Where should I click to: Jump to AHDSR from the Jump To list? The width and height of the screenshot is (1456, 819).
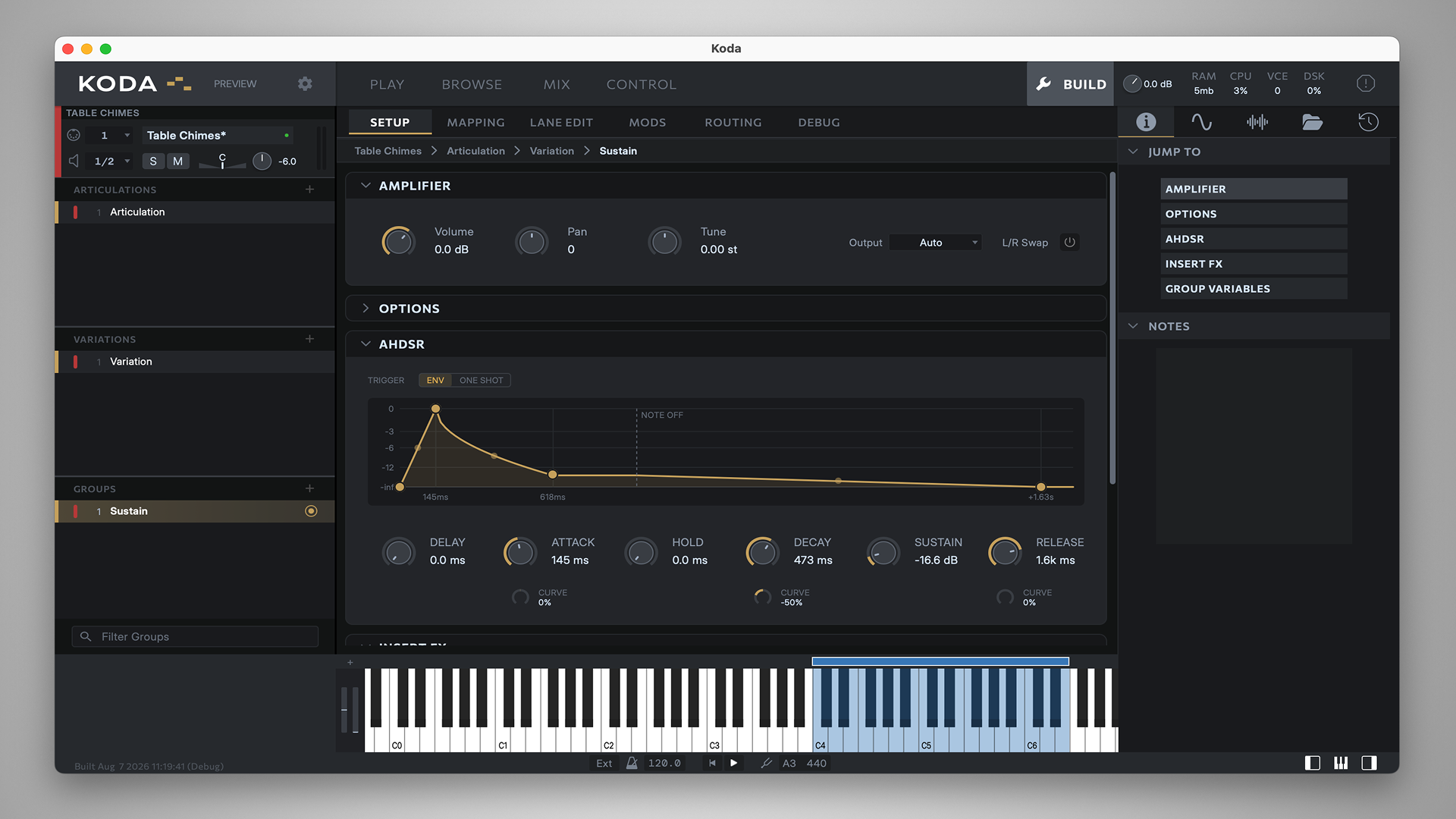coord(1254,239)
